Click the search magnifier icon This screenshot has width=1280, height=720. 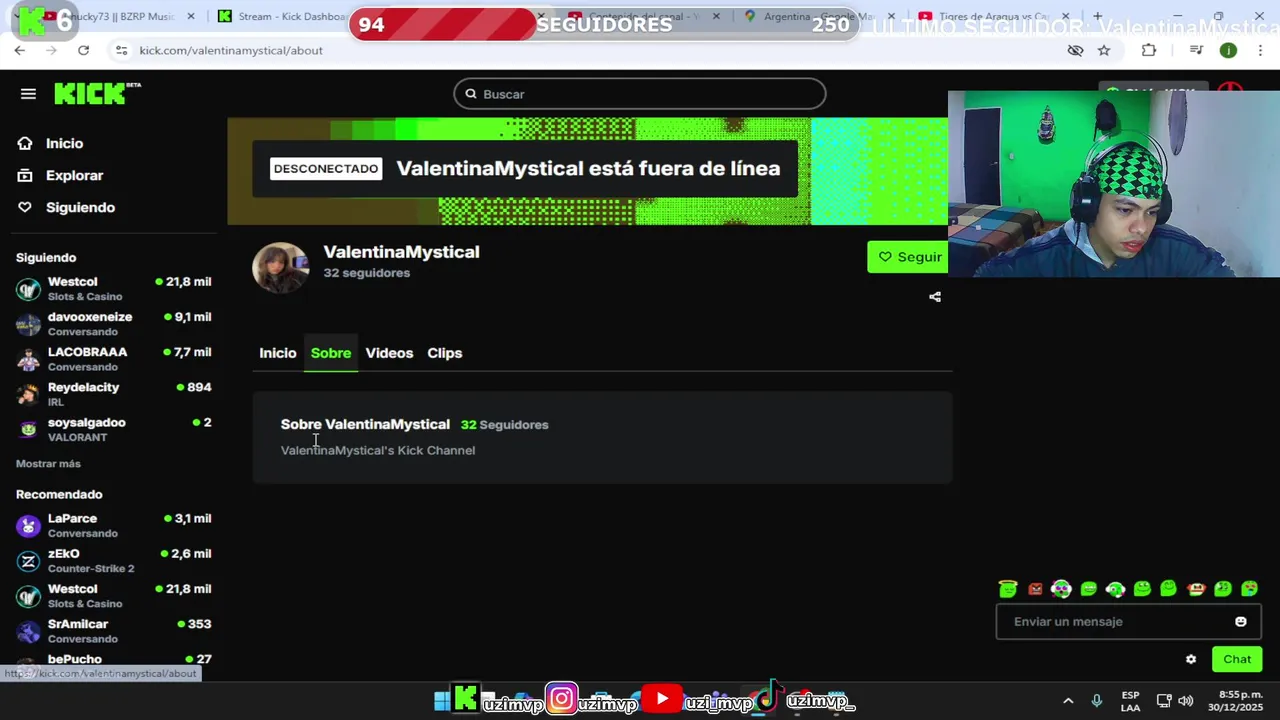[471, 94]
